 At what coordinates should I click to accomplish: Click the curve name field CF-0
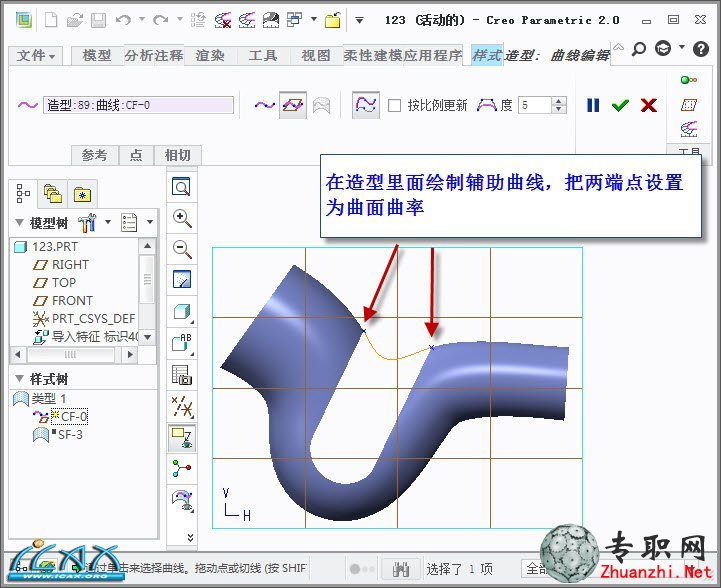[x=138, y=105]
